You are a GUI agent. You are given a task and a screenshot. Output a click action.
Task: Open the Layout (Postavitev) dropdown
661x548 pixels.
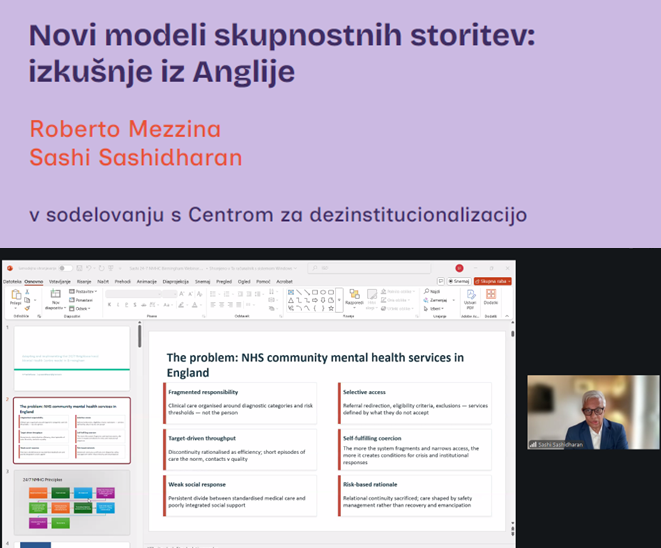coord(83,291)
